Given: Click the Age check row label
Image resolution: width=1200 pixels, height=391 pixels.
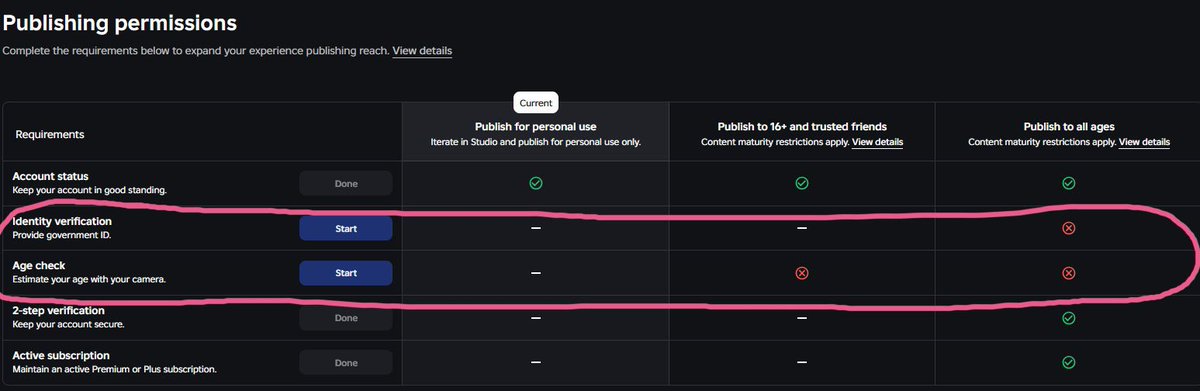Looking at the screenshot, I should tap(39, 265).
